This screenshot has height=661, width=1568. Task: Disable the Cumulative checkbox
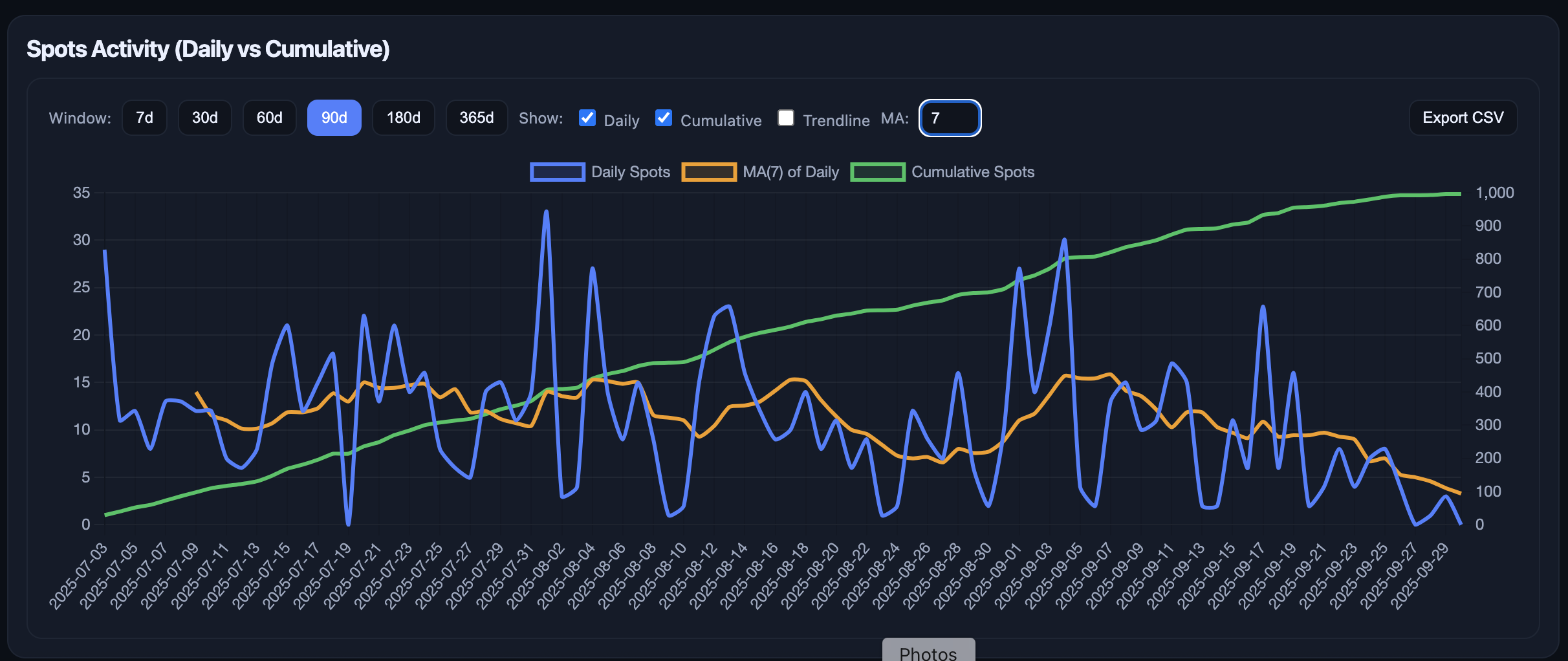point(663,118)
